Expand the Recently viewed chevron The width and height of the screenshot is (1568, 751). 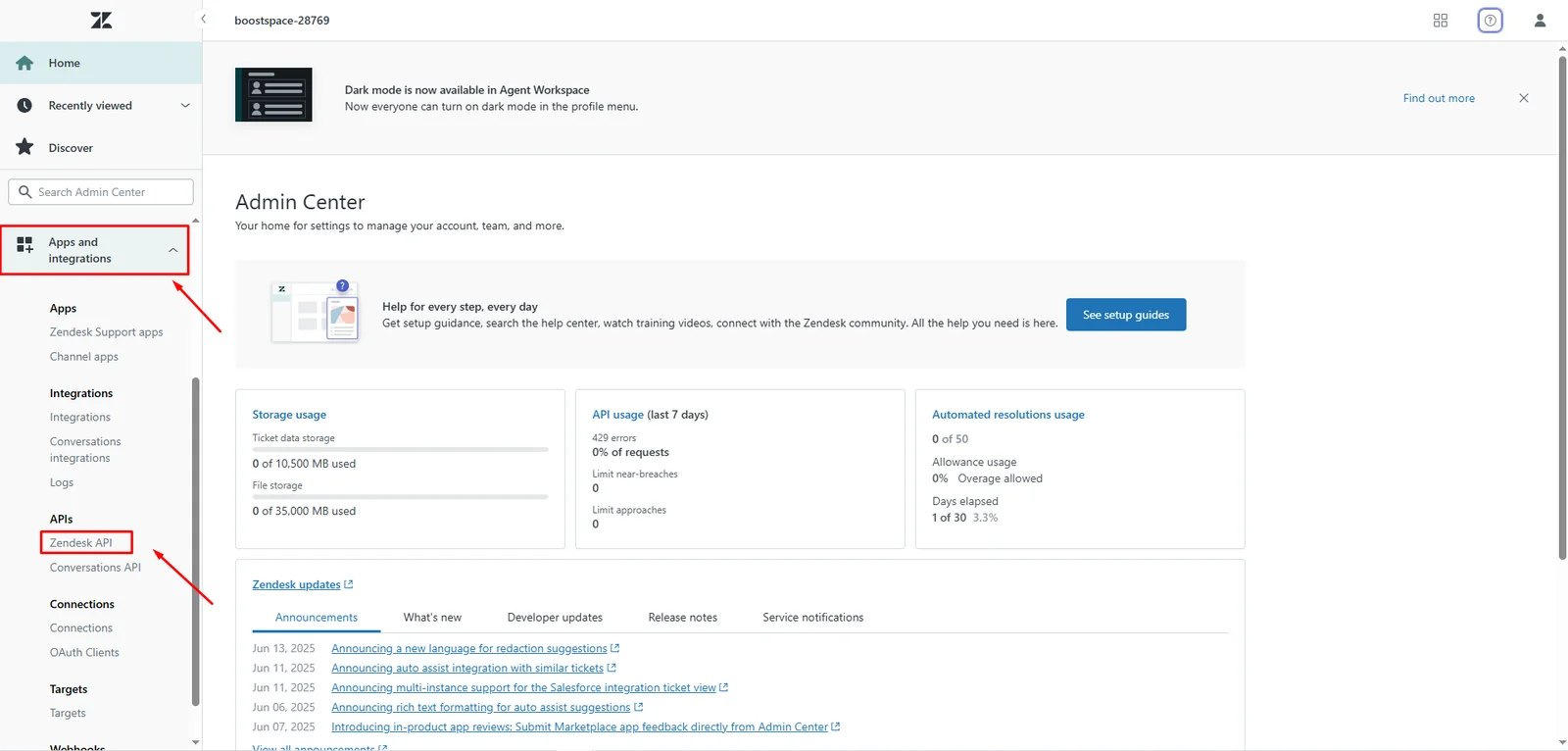(x=185, y=106)
